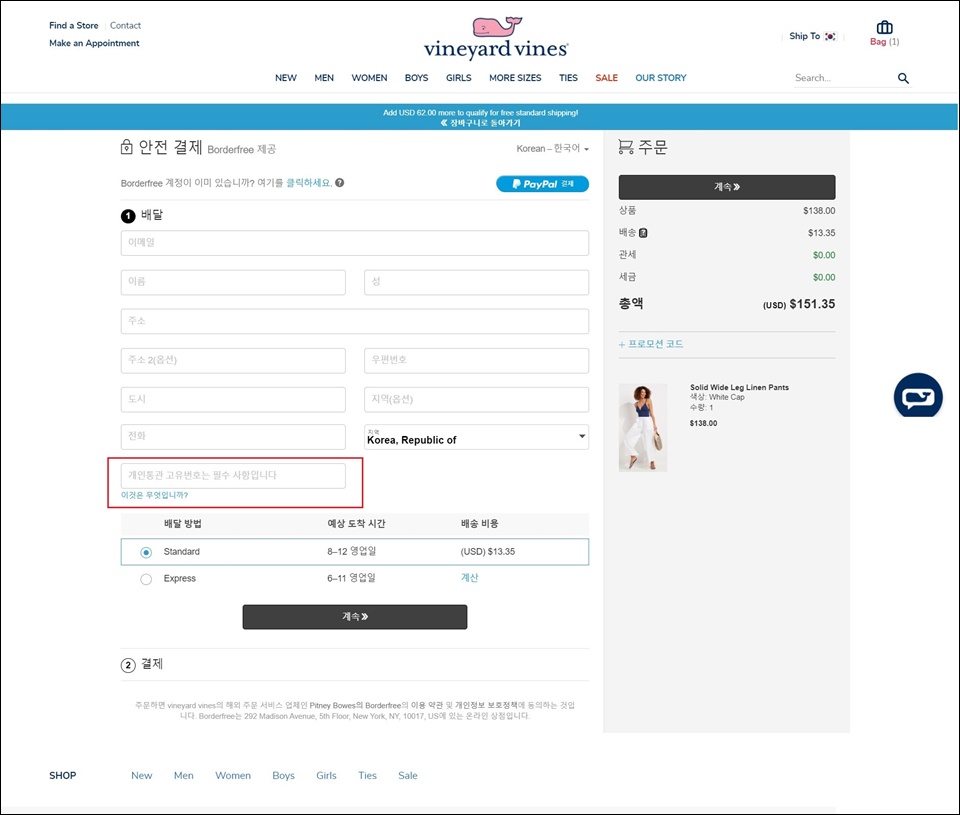Focus the 주소 address field

point(354,321)
